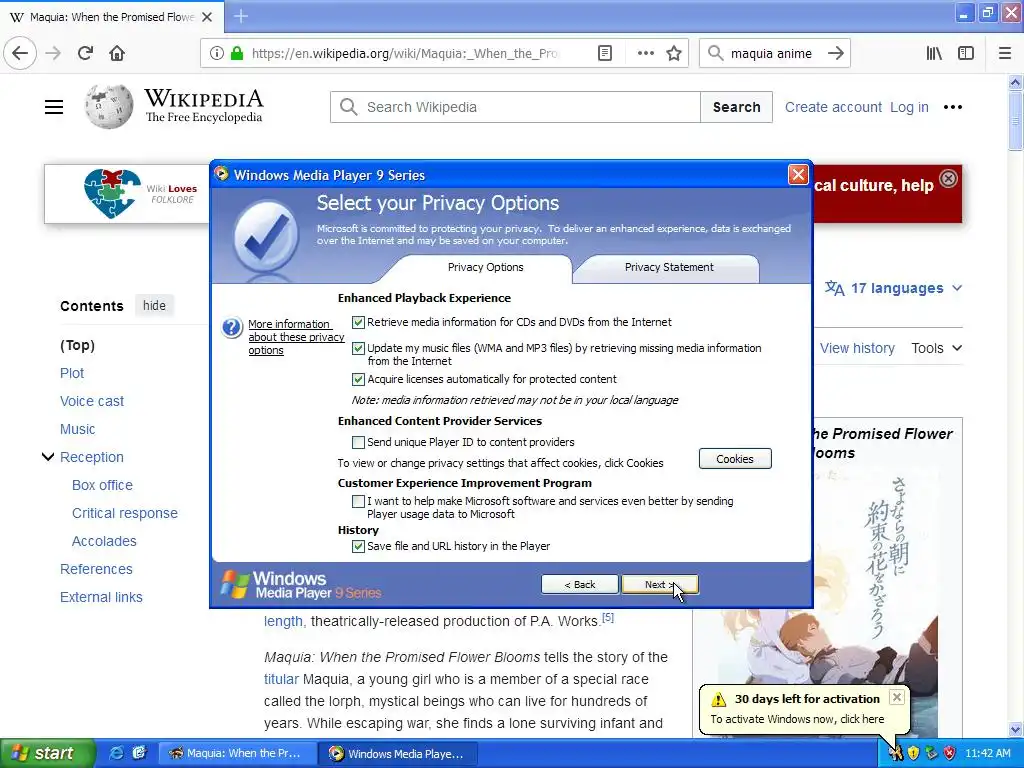Viewport: 1024px width, 768px height.
Task: Reload the page with the refresh icon
Action: pos(85,54)
